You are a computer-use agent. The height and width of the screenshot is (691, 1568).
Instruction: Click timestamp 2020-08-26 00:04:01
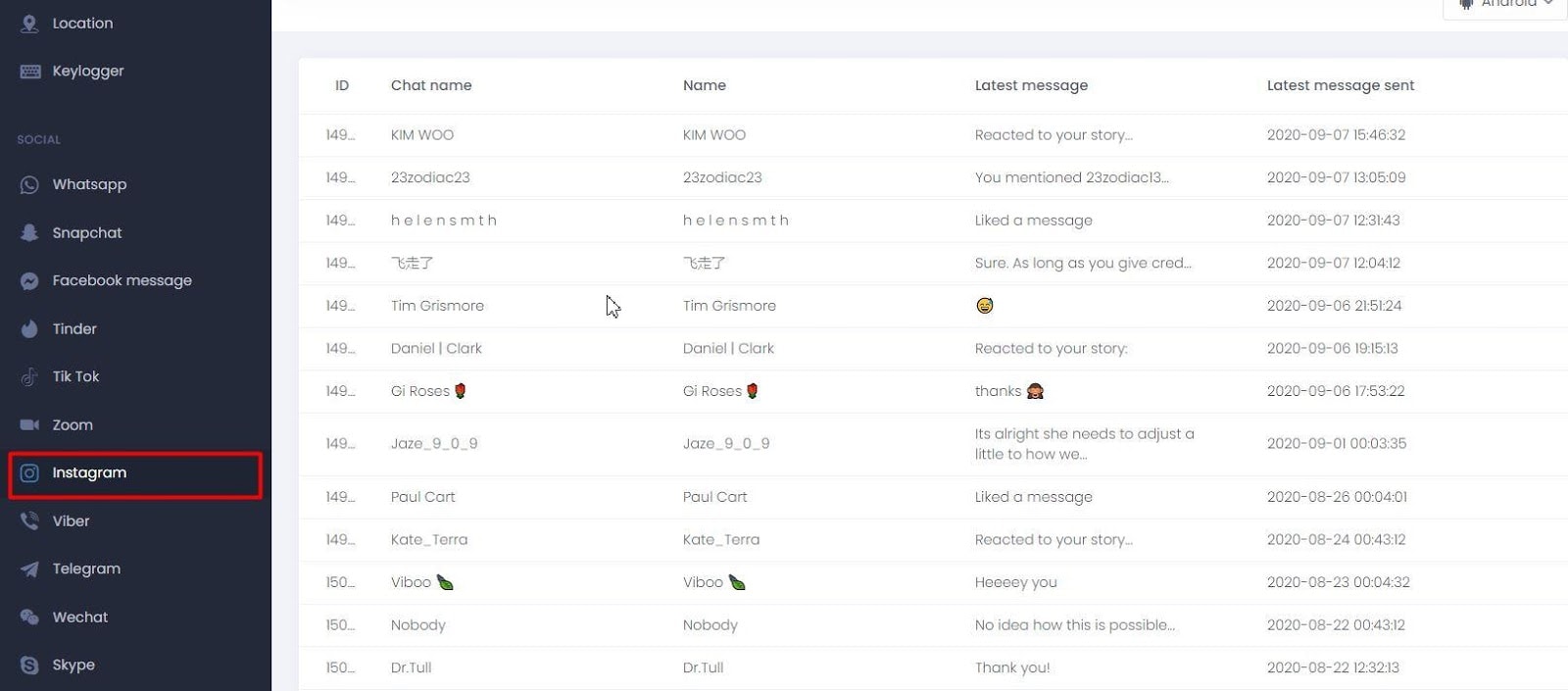pyautogui.click(x=1337, y=498)
